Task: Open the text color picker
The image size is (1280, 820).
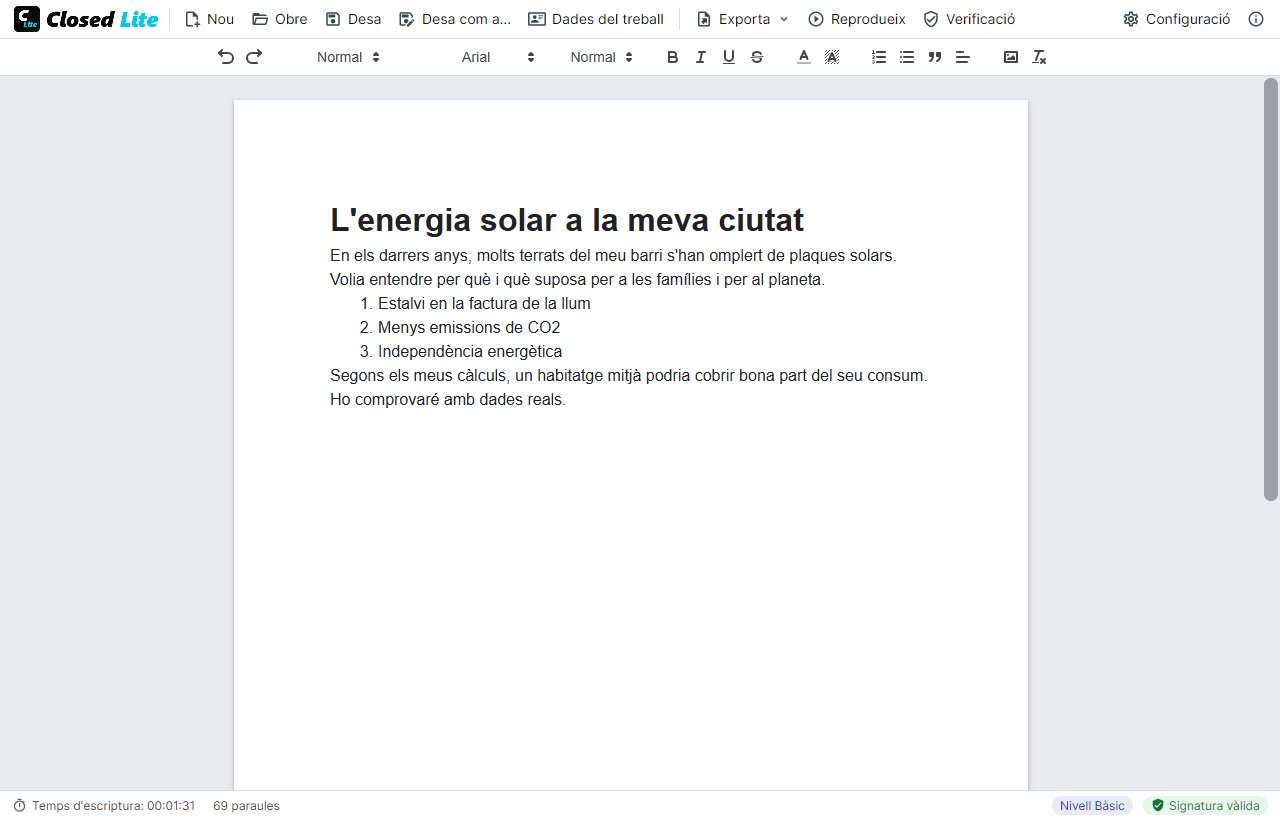Action: [803, 57]
